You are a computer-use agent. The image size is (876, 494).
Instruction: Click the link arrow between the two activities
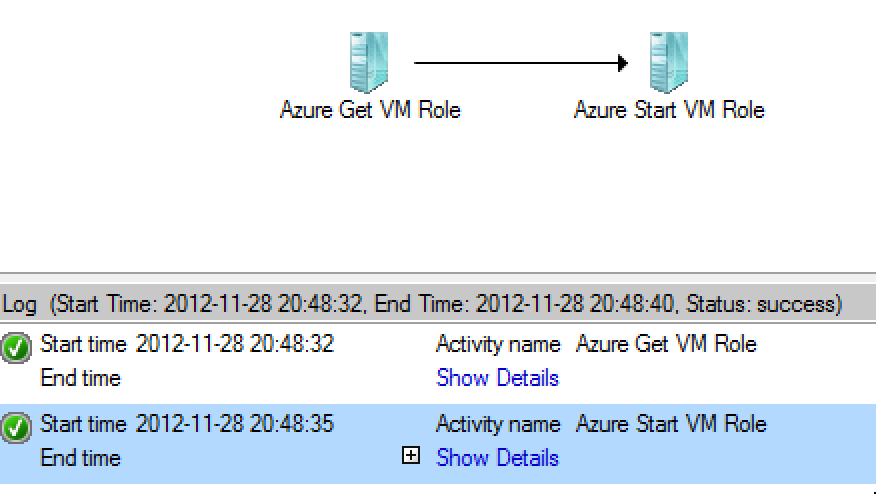[521, 63]
